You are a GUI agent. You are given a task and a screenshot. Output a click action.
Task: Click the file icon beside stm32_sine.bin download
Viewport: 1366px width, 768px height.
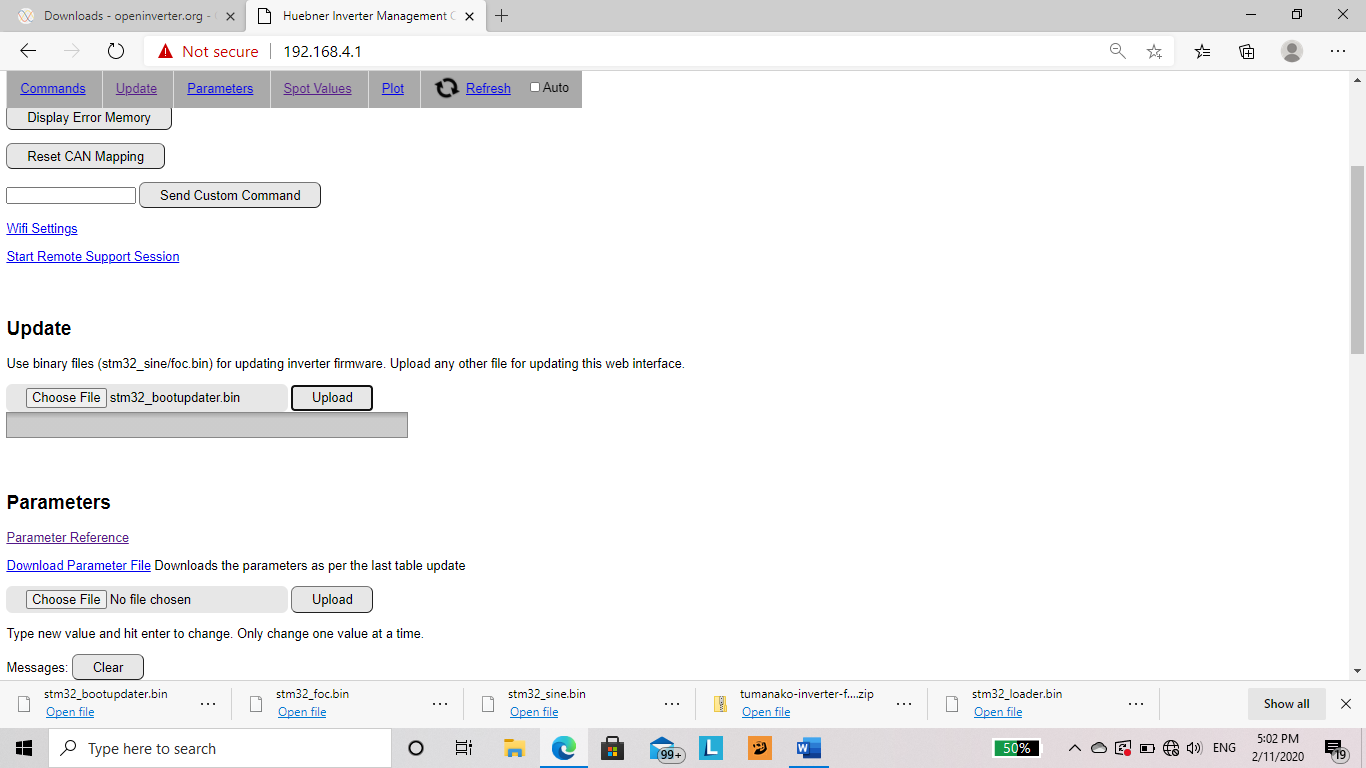(489, 703)
